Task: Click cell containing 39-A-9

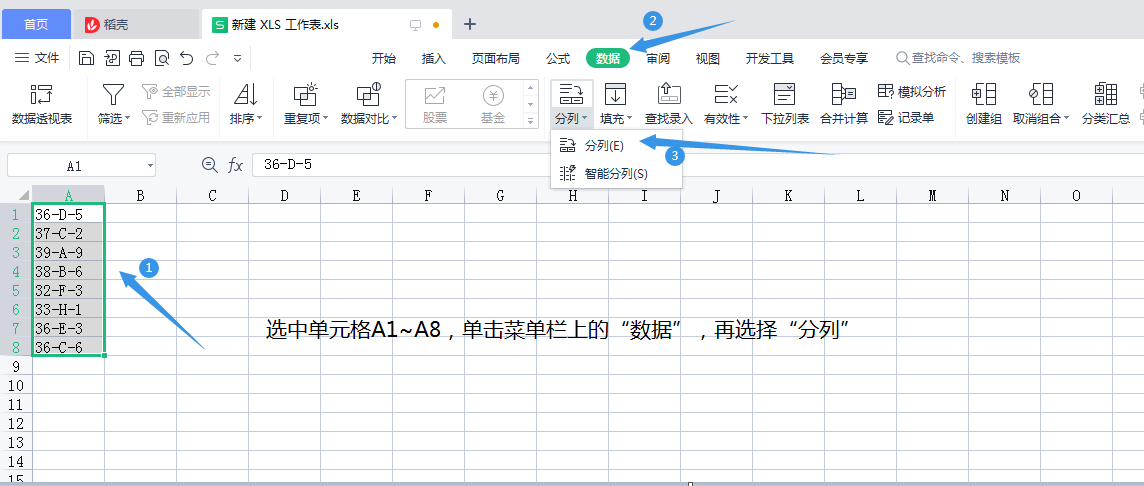Action: point(69,252)
